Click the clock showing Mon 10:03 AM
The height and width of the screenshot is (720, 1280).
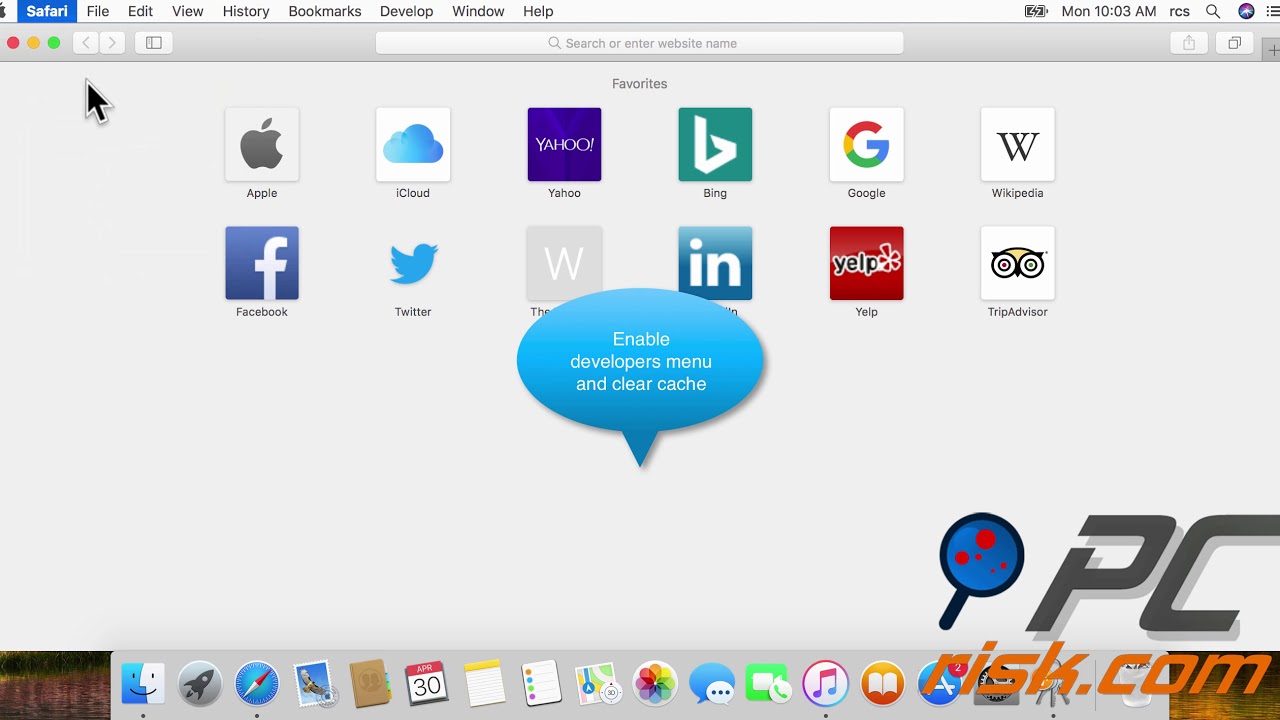click(x=1109, y=11)
